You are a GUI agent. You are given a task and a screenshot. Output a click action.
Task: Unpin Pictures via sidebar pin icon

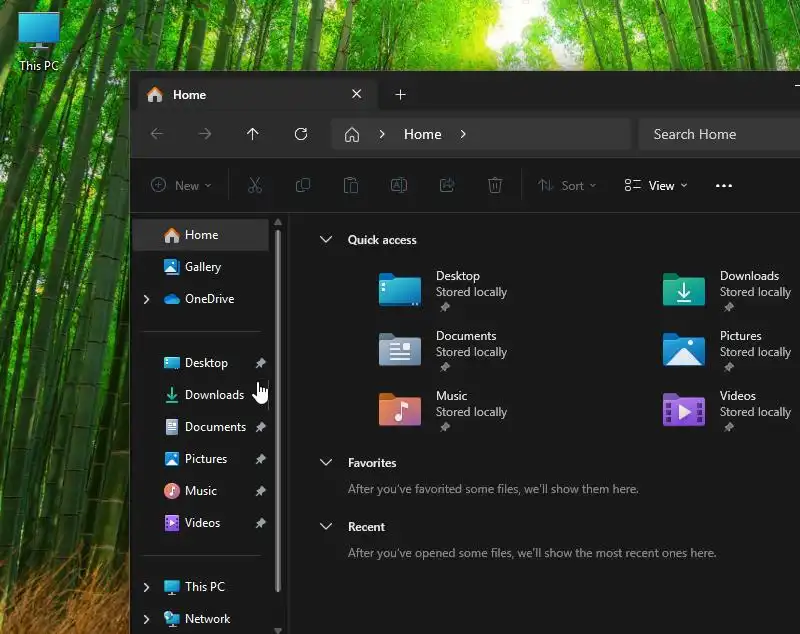[x=260, y=459]
